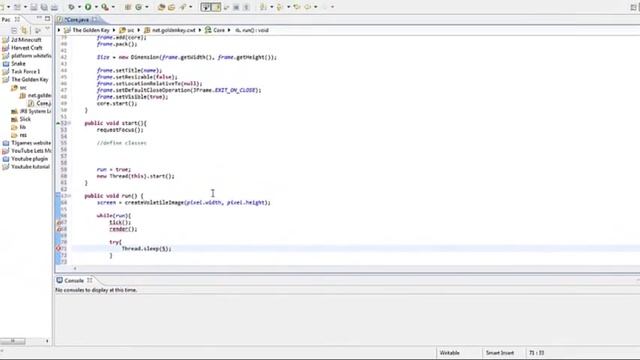Select the Package Explorer tab

tap(10, 20)
